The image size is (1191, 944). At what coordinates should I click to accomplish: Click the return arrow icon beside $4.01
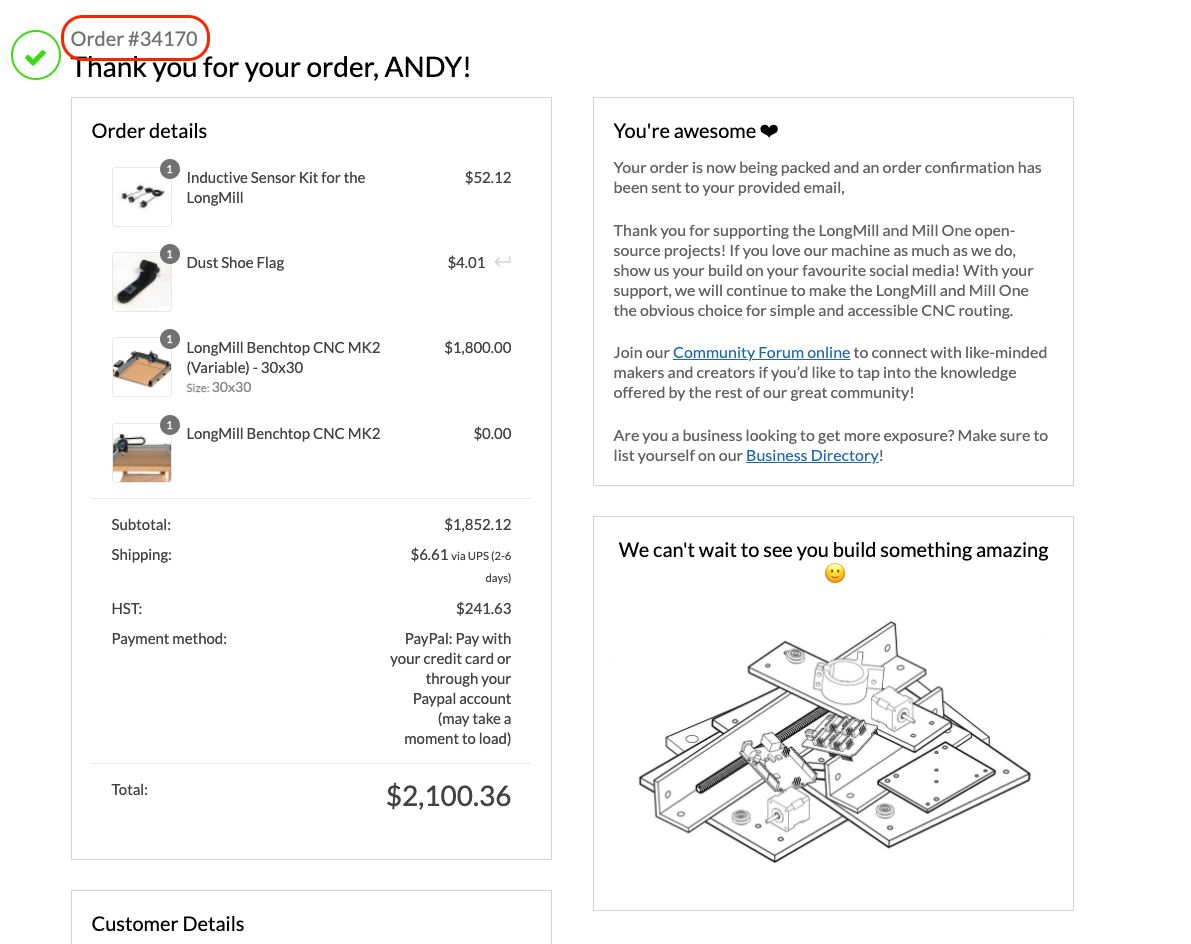tap(503, 262)
